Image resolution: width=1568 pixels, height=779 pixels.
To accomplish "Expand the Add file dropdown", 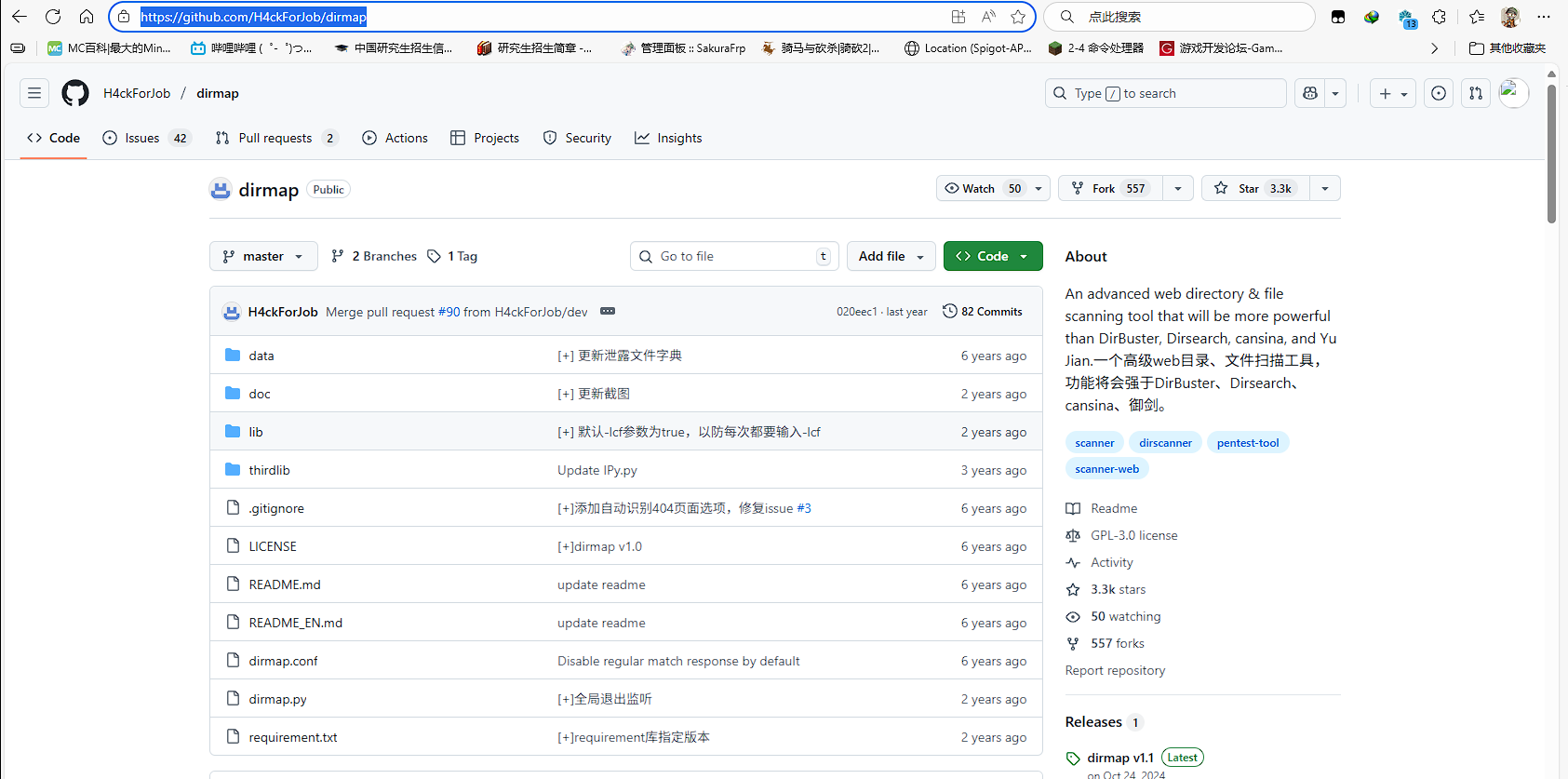I will pyautogui.click(x=891, y=256).
